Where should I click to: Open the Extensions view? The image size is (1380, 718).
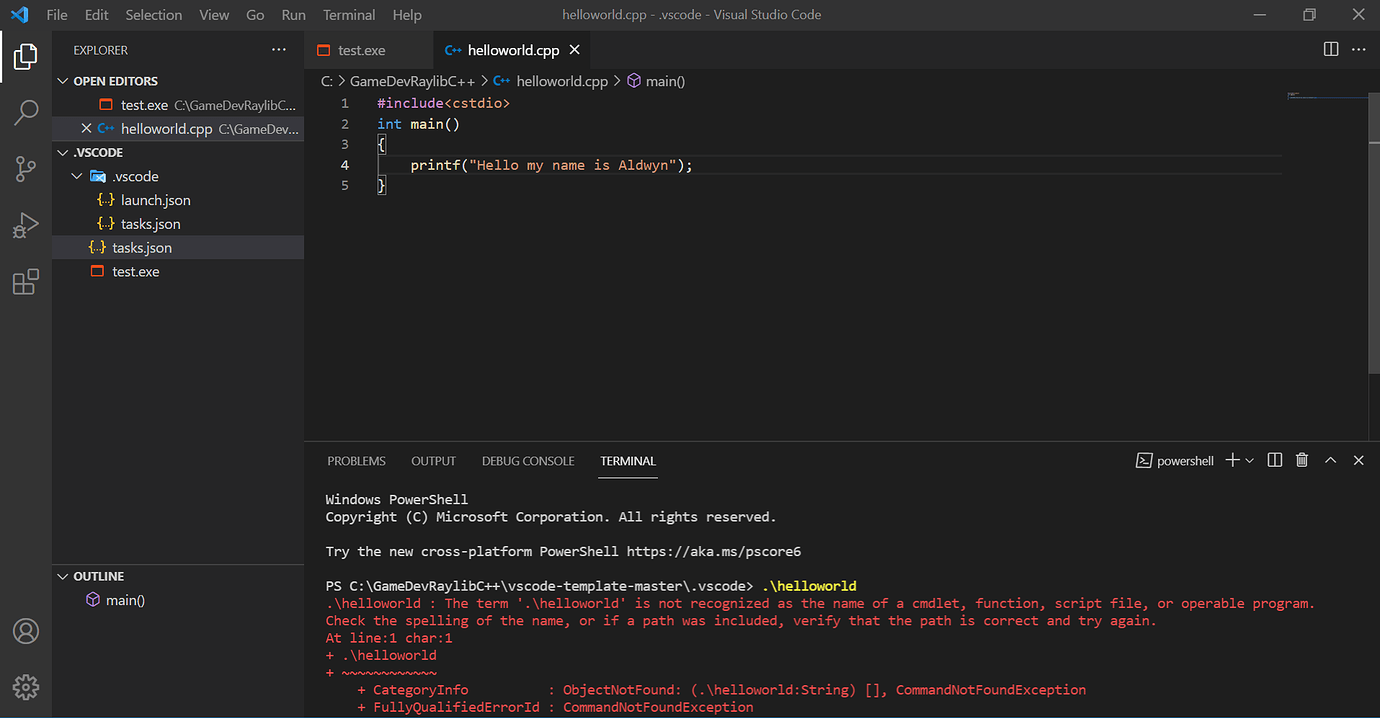(x=26, y=282)
